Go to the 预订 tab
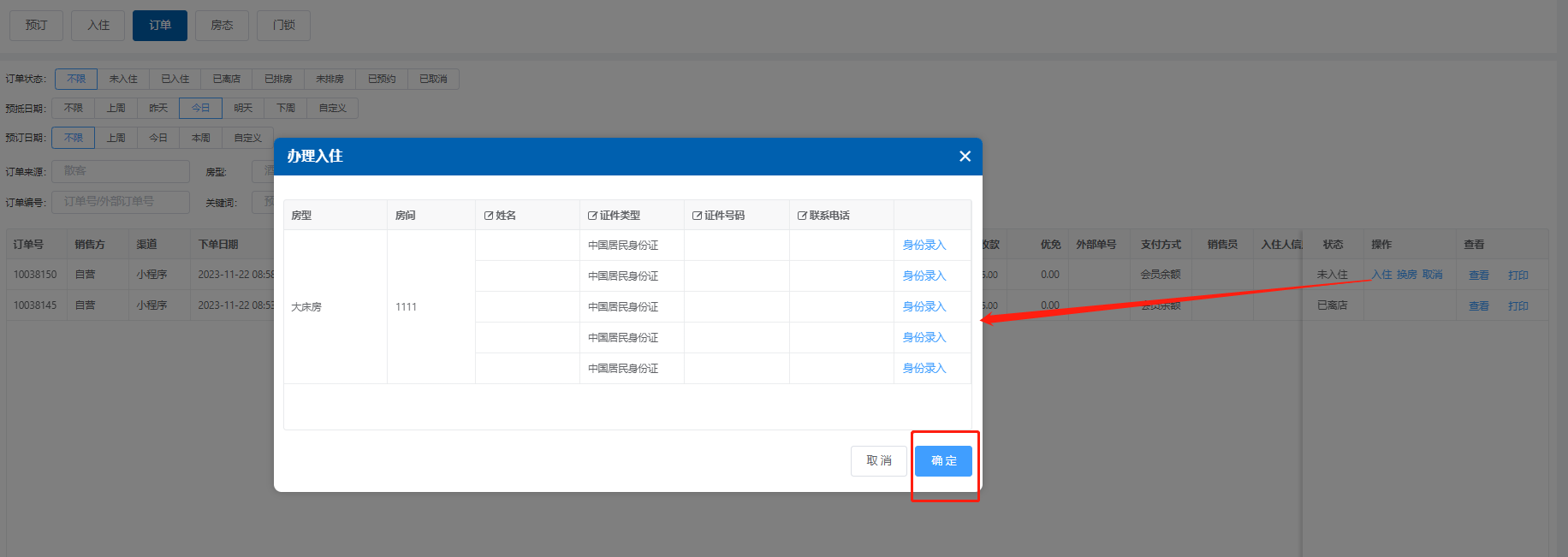The image size is (1568, 557). [x=36, y=26]
